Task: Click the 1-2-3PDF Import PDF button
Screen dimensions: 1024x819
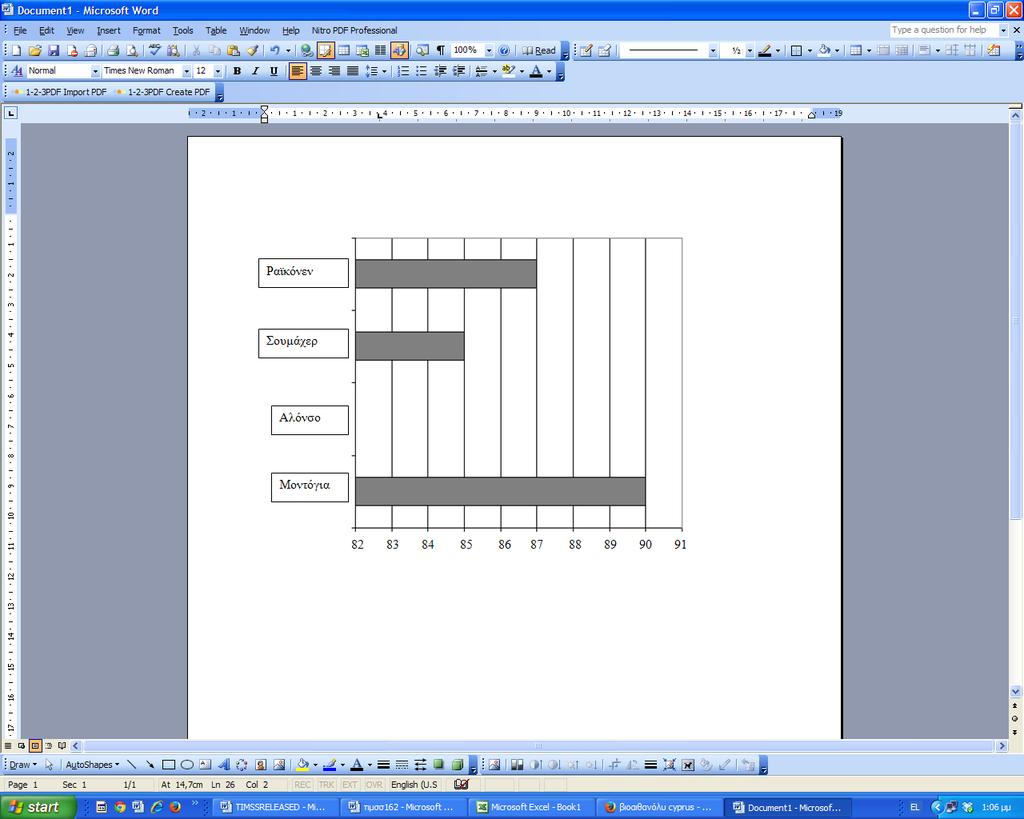Action: 59,92
